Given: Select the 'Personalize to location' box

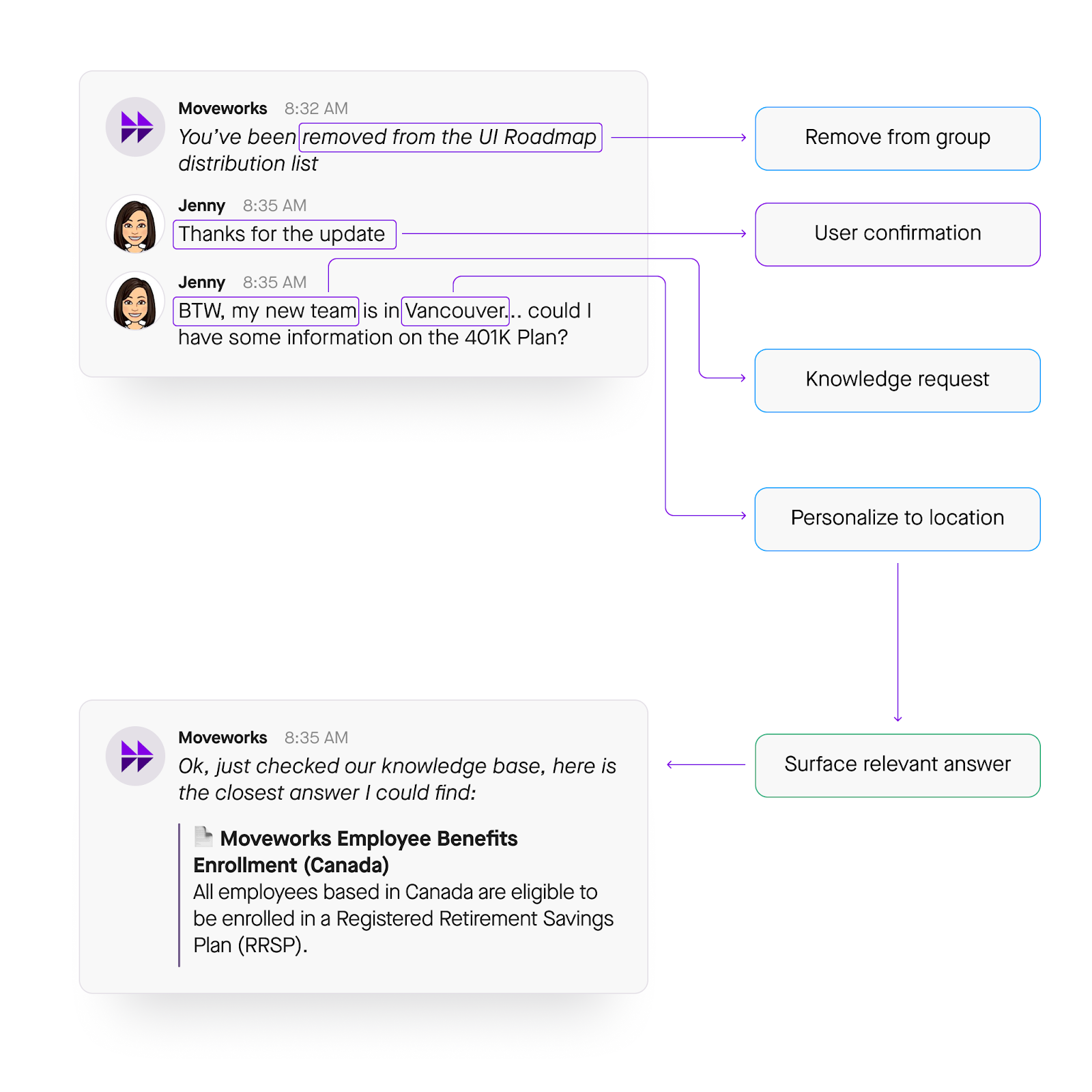Looking at the screenshot, I should click(897, 519).
